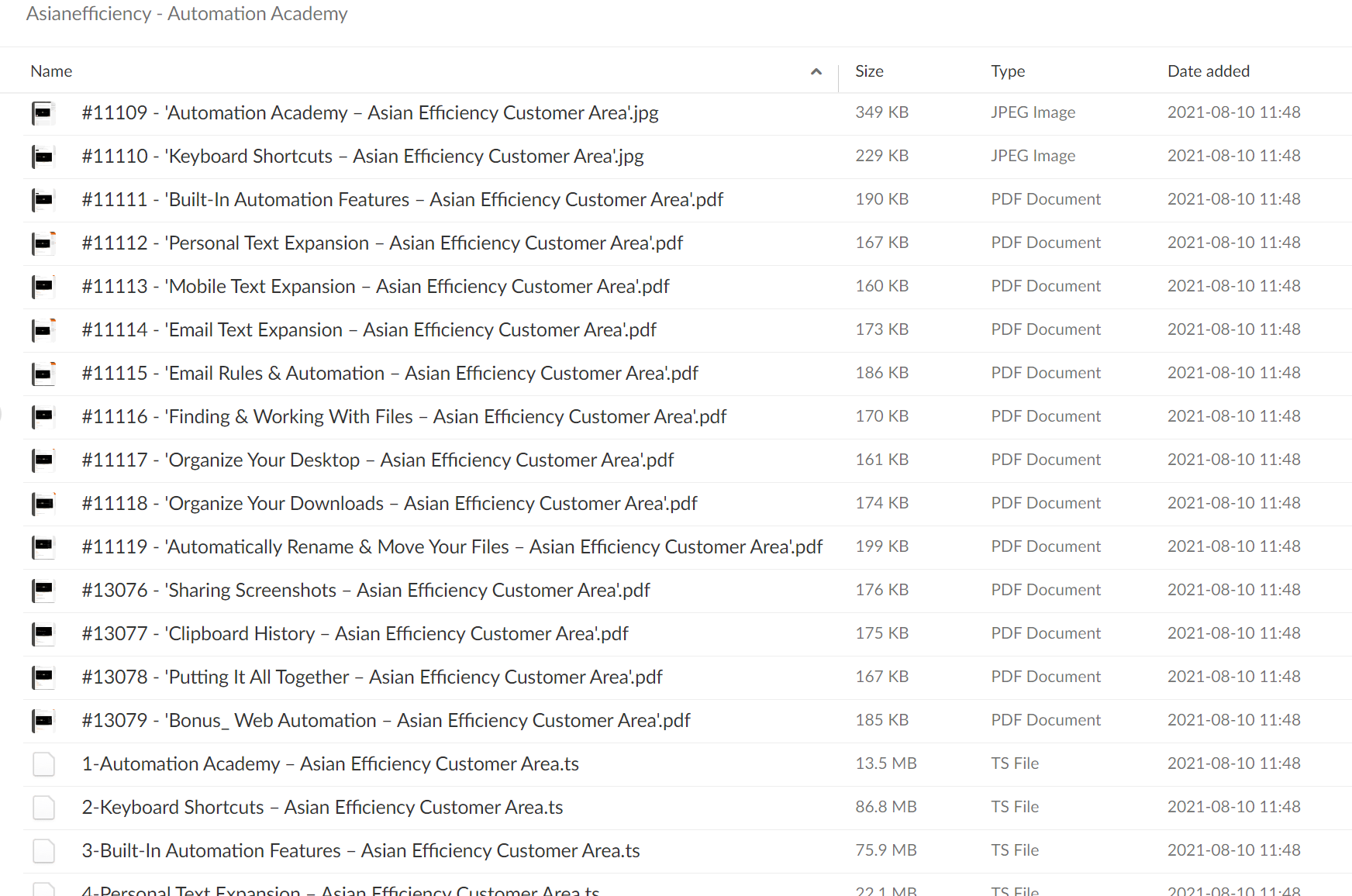1352x896 pixels.
Task: Open '3-Built-In Automation Features' ts file
Action: point(360,851)
